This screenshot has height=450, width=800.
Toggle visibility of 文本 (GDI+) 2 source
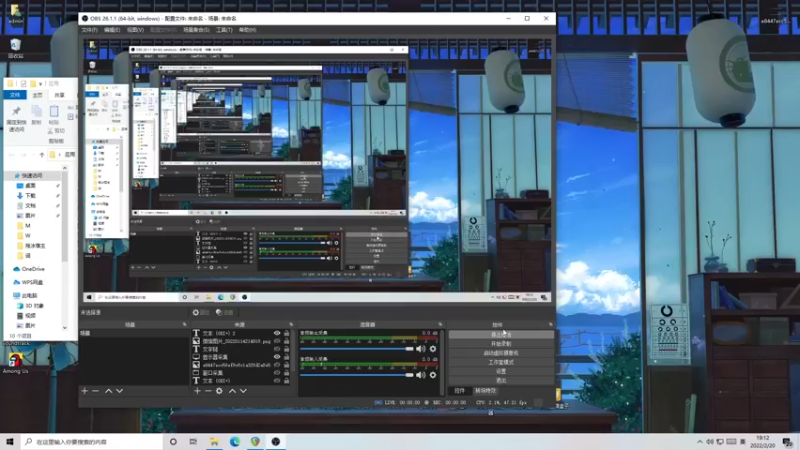click(x=277, y=333)
